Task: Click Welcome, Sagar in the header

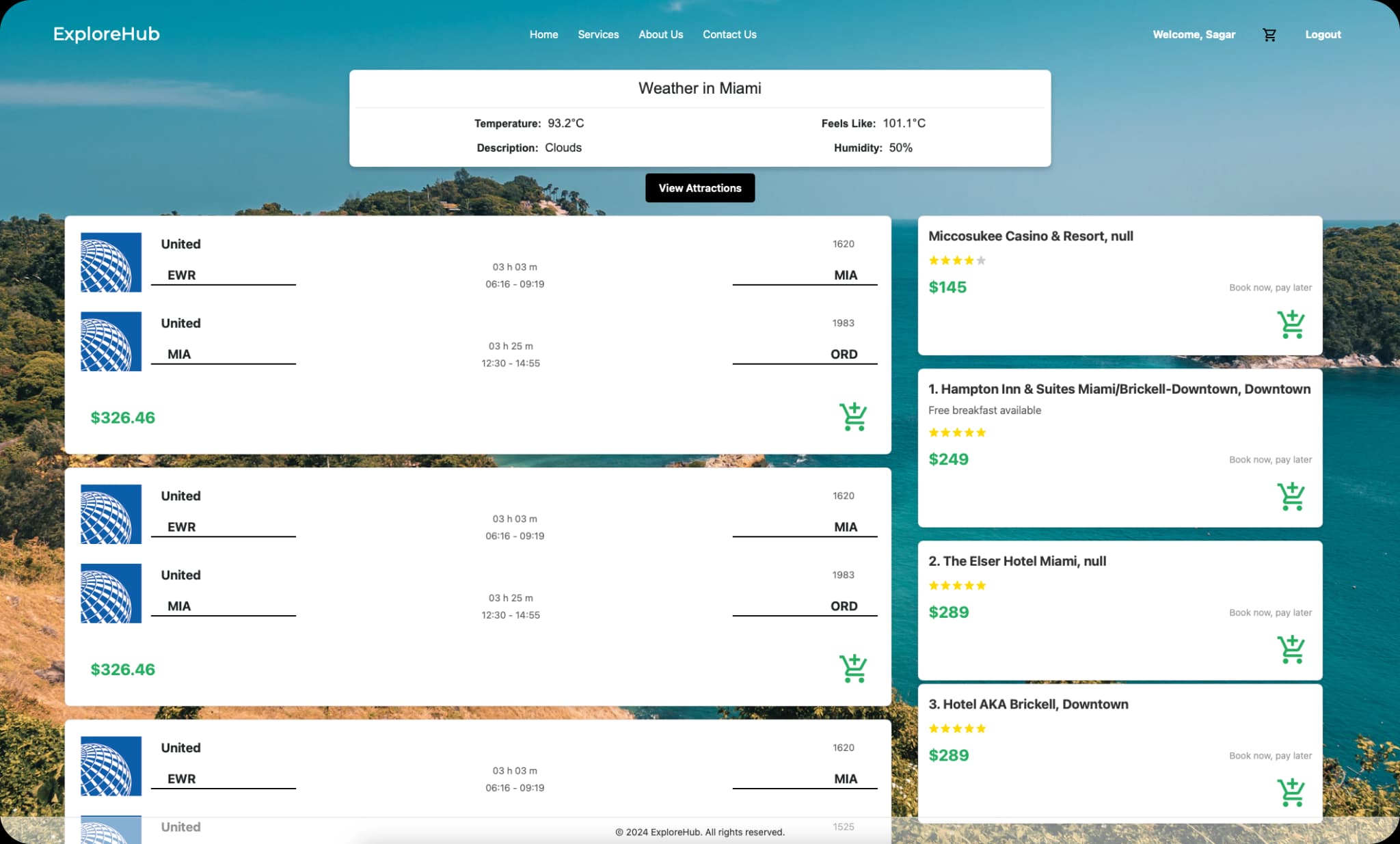Action: pos(1194,35)
